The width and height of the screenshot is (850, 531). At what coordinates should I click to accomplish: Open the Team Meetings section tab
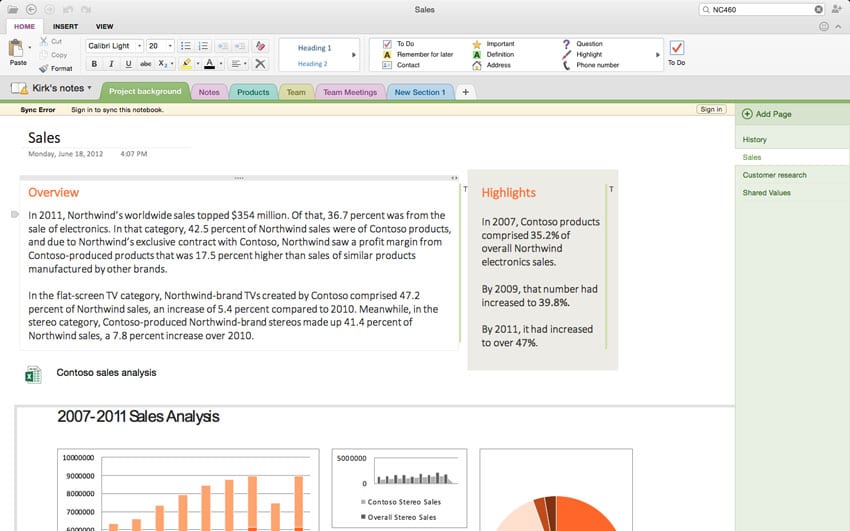(x=350, y=92)
